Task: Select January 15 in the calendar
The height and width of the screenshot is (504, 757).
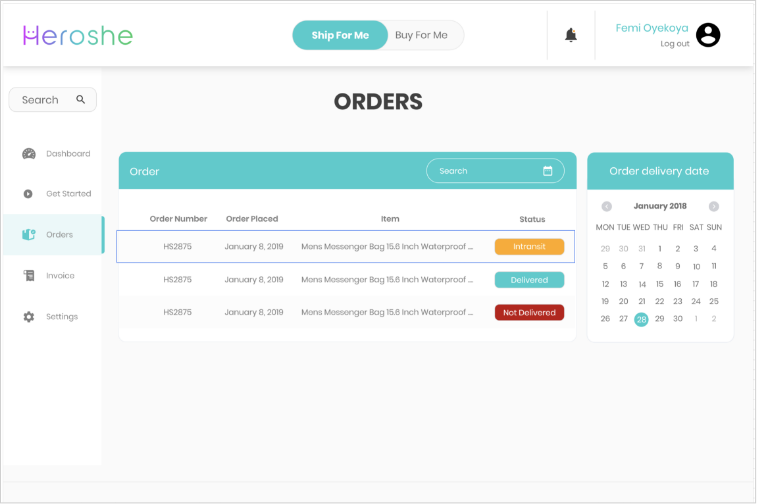Action: 659,284
